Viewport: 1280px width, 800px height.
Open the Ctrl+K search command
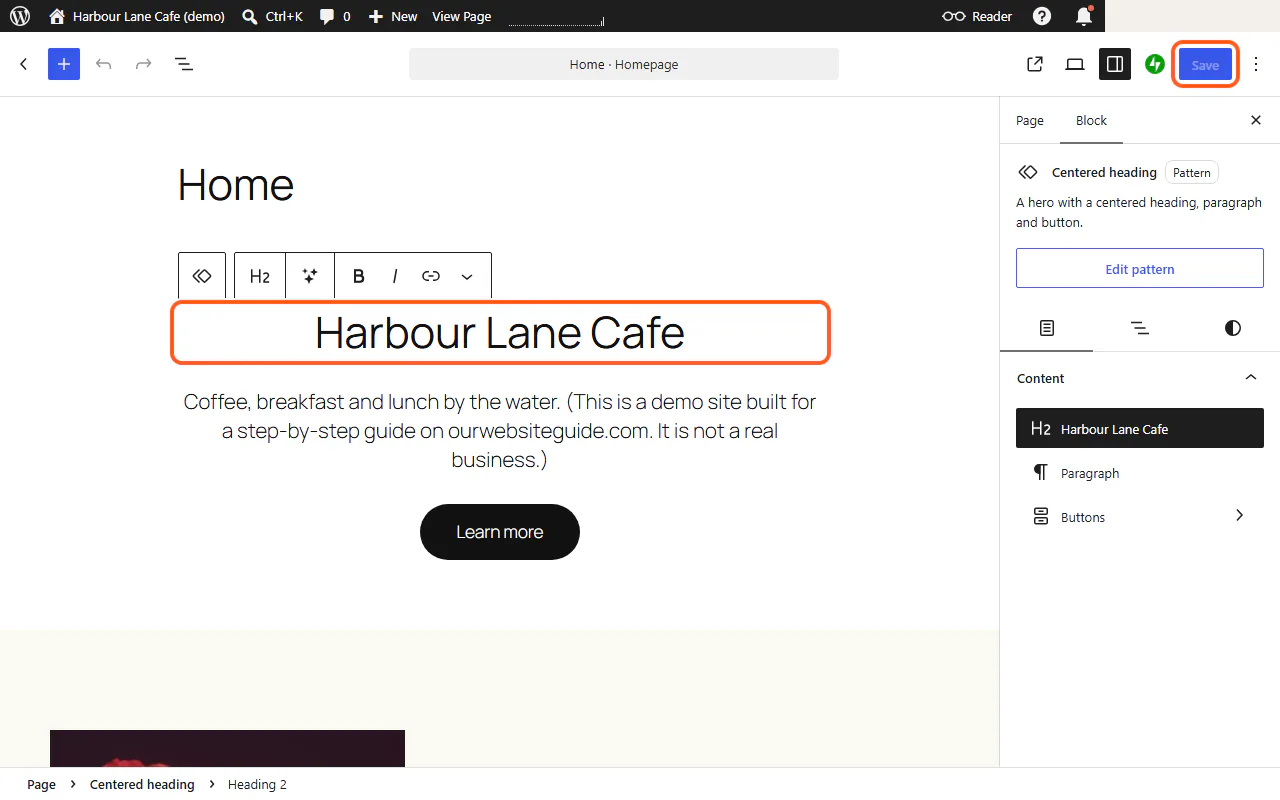point(273,16)
